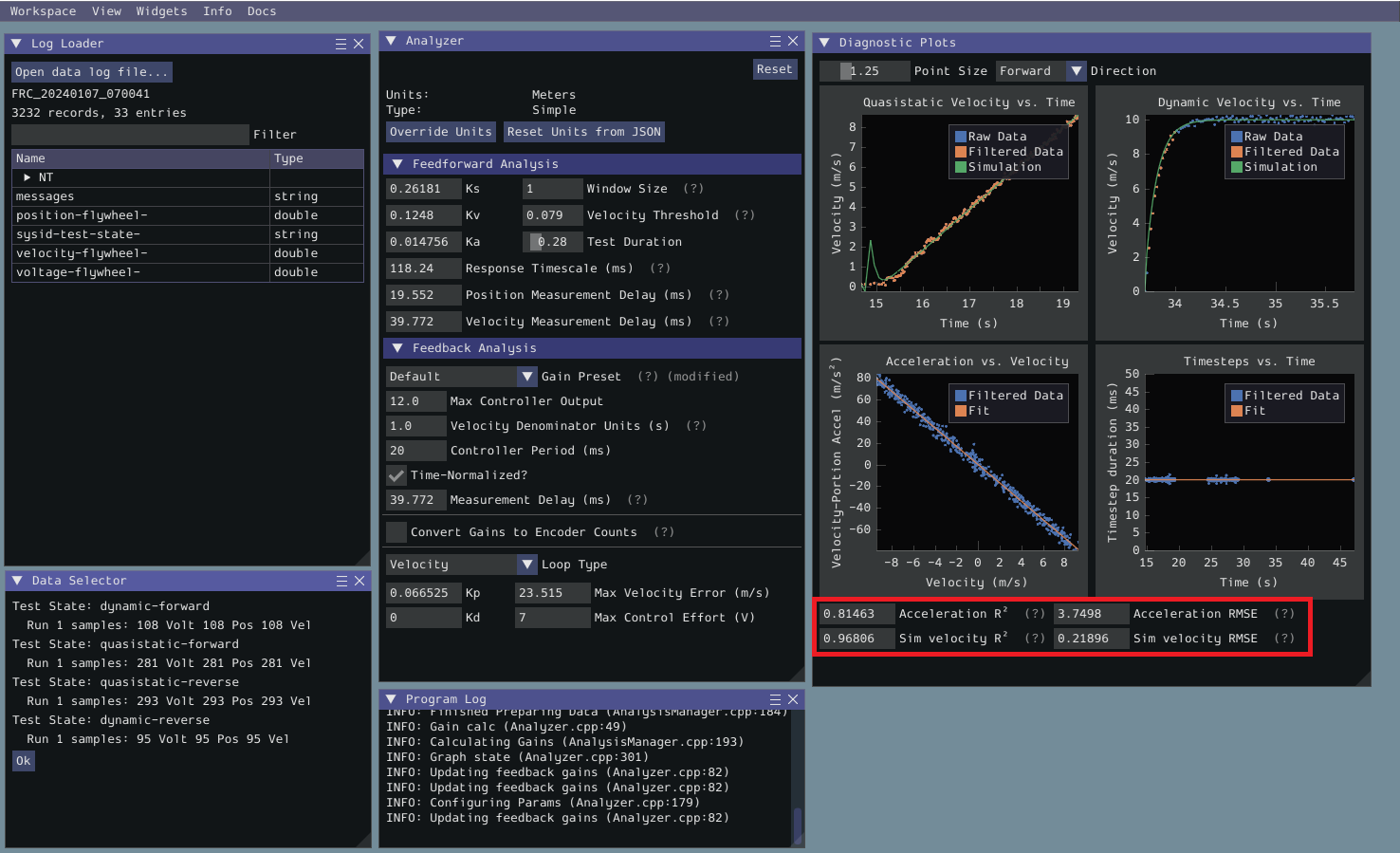The width and height of the screenshot is (1400, 853).
Task: Change Direction using the Forward dropdown
Action: pyautogui.click(x=1076, y=70)
